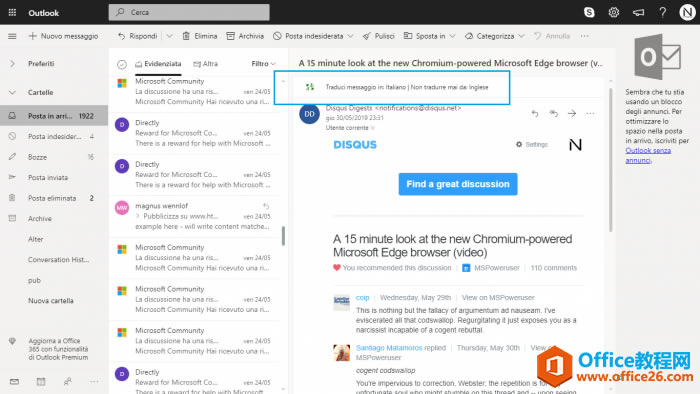Click Nuova cartella link
This screenshot has width=700, height=394.
[x=51, y=301]
